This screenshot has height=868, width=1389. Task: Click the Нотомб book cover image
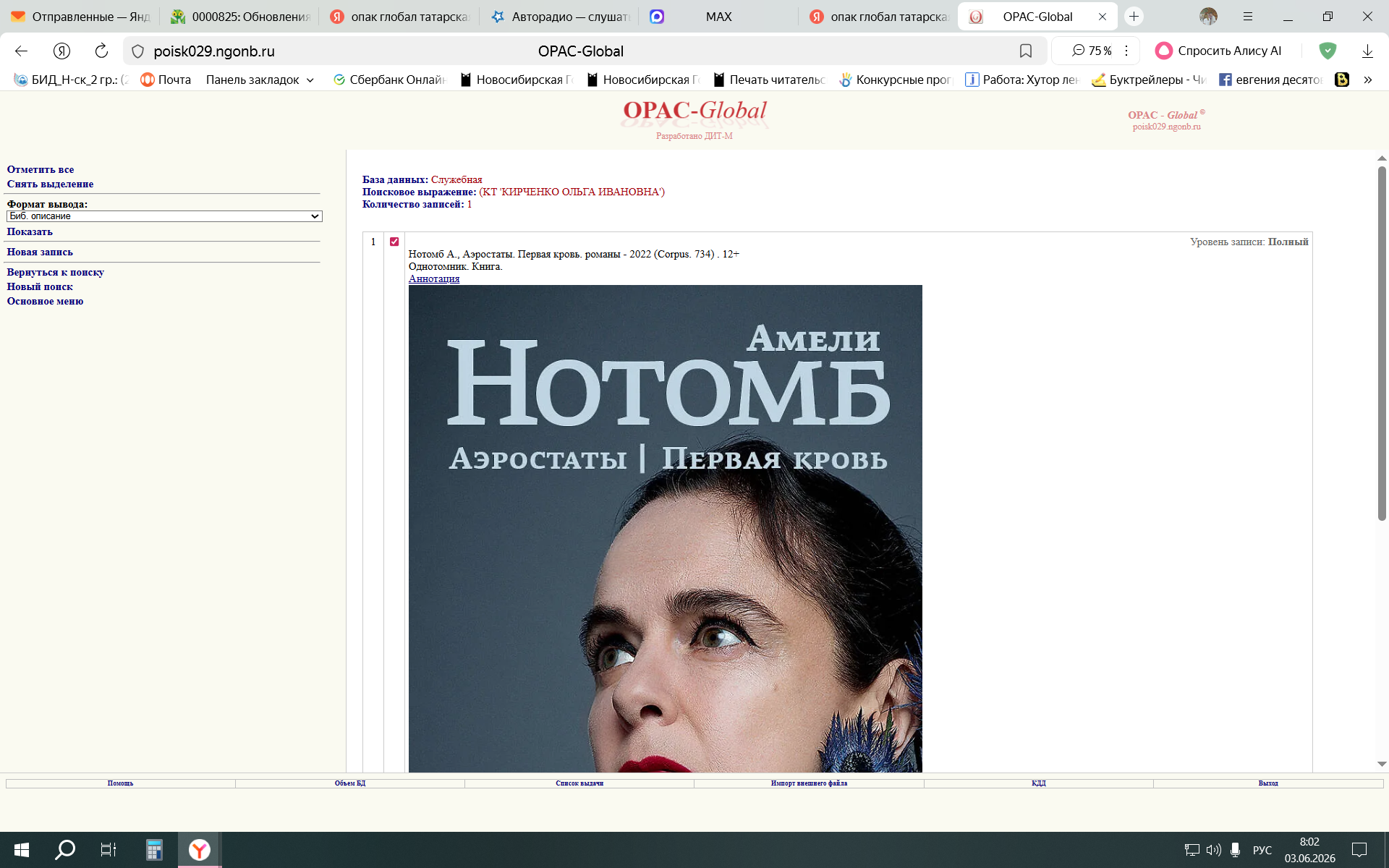point(665,529)
